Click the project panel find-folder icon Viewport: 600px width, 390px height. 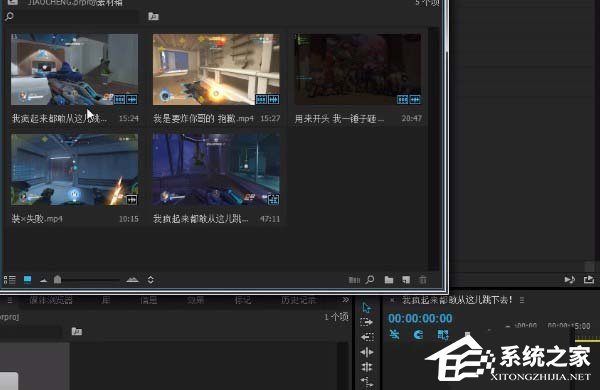pyautogui.click(x=77, y=331)
